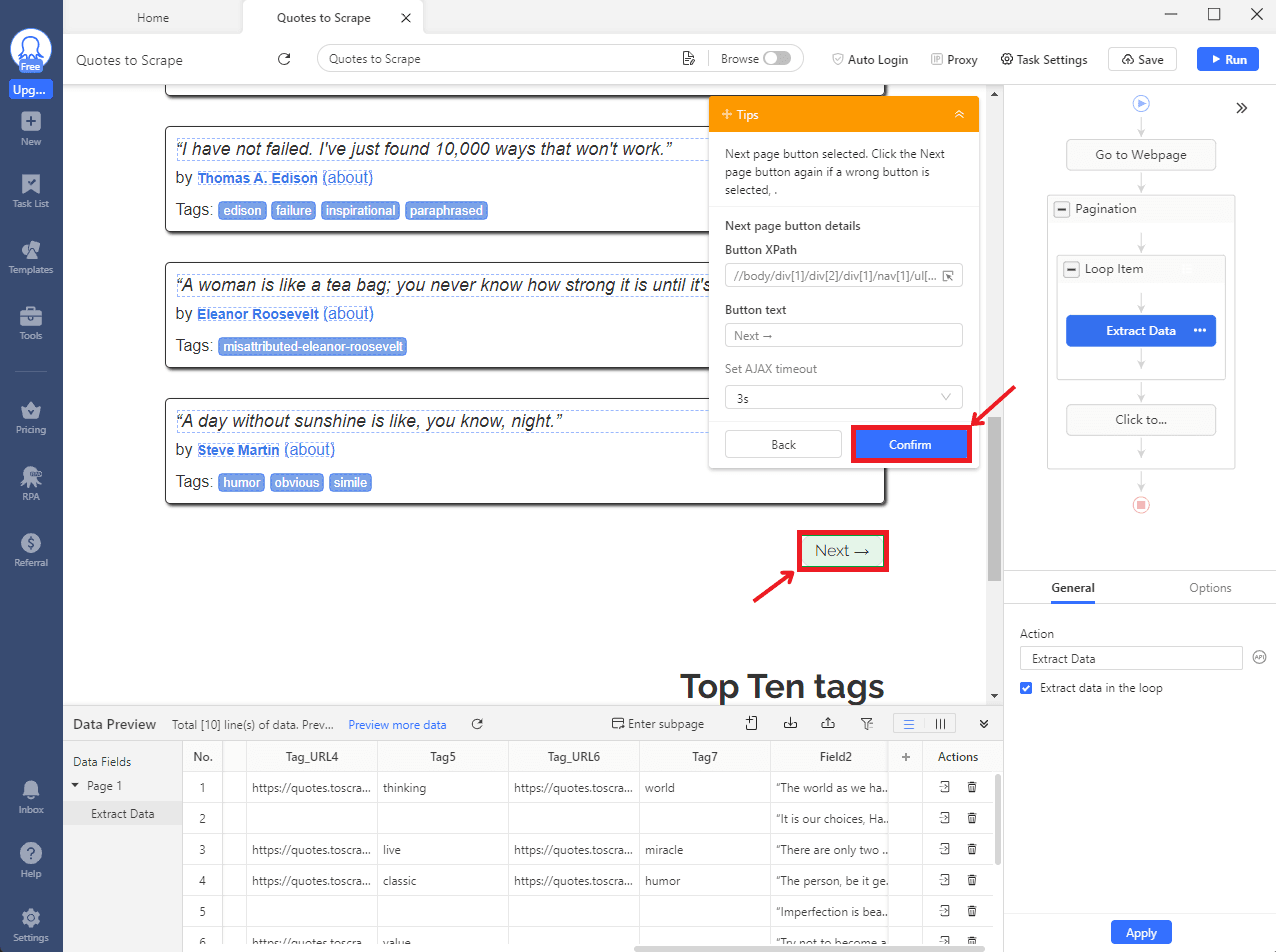Image resolution: width=1276 pixels, height=952 pixels.
Task: Switch data preview to column view
Action: point(940,724)
